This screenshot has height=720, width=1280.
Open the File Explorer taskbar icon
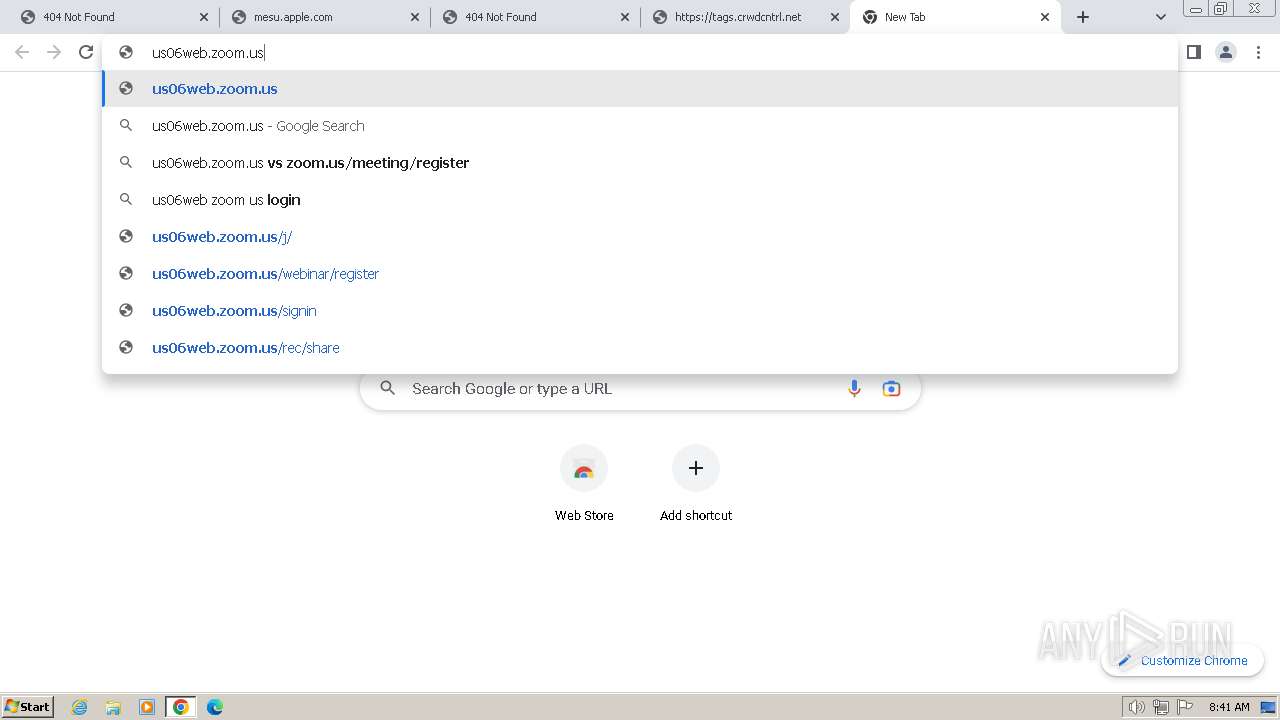(x=113, y=707)
